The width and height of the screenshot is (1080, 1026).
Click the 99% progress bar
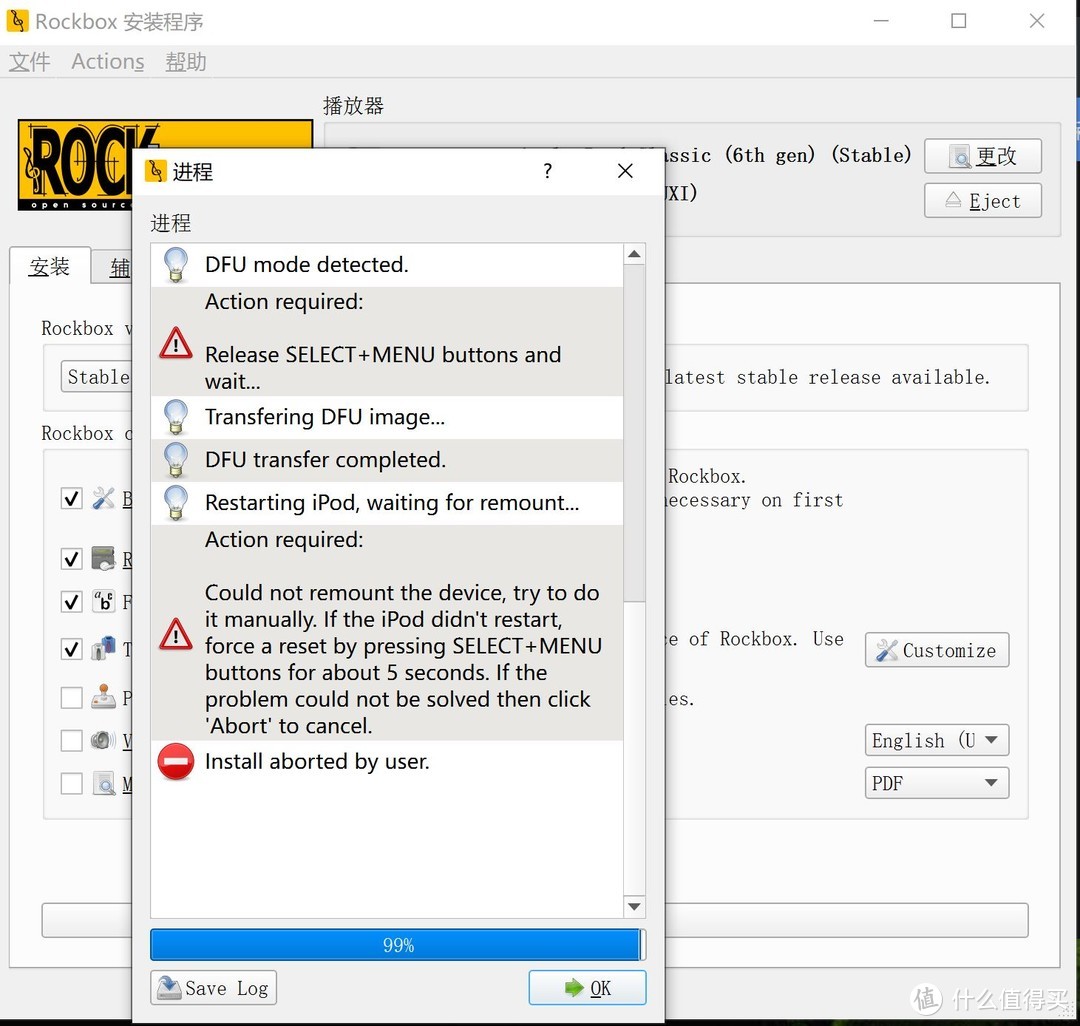pos(398,944)
